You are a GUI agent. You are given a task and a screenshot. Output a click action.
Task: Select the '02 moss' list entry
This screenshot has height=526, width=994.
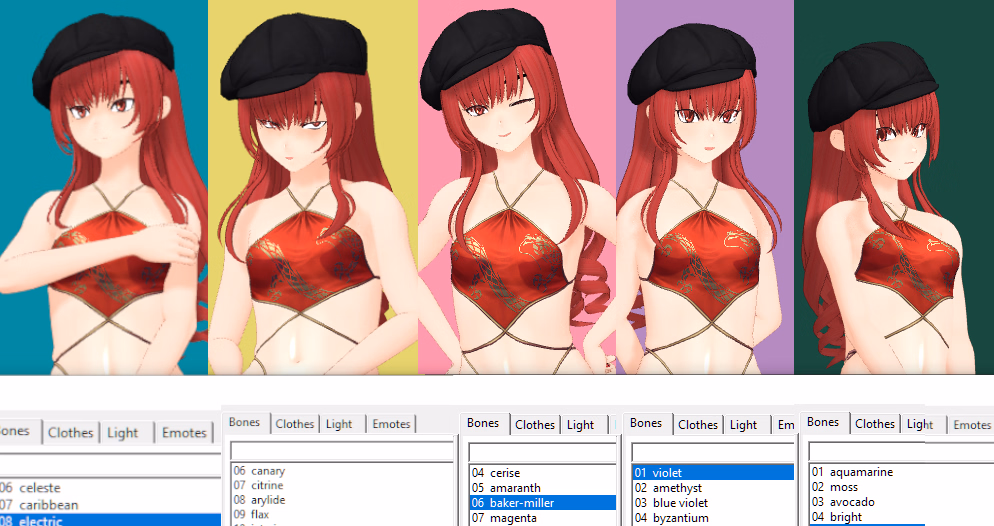[902, 487]
